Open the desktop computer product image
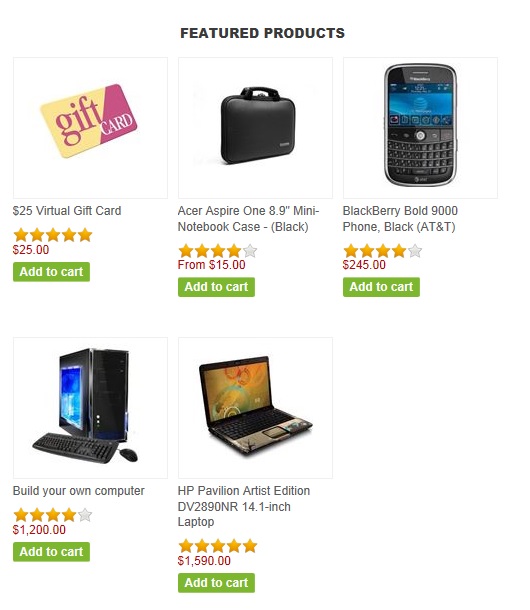This screenshot has width=530, height=610. [90, 408]
